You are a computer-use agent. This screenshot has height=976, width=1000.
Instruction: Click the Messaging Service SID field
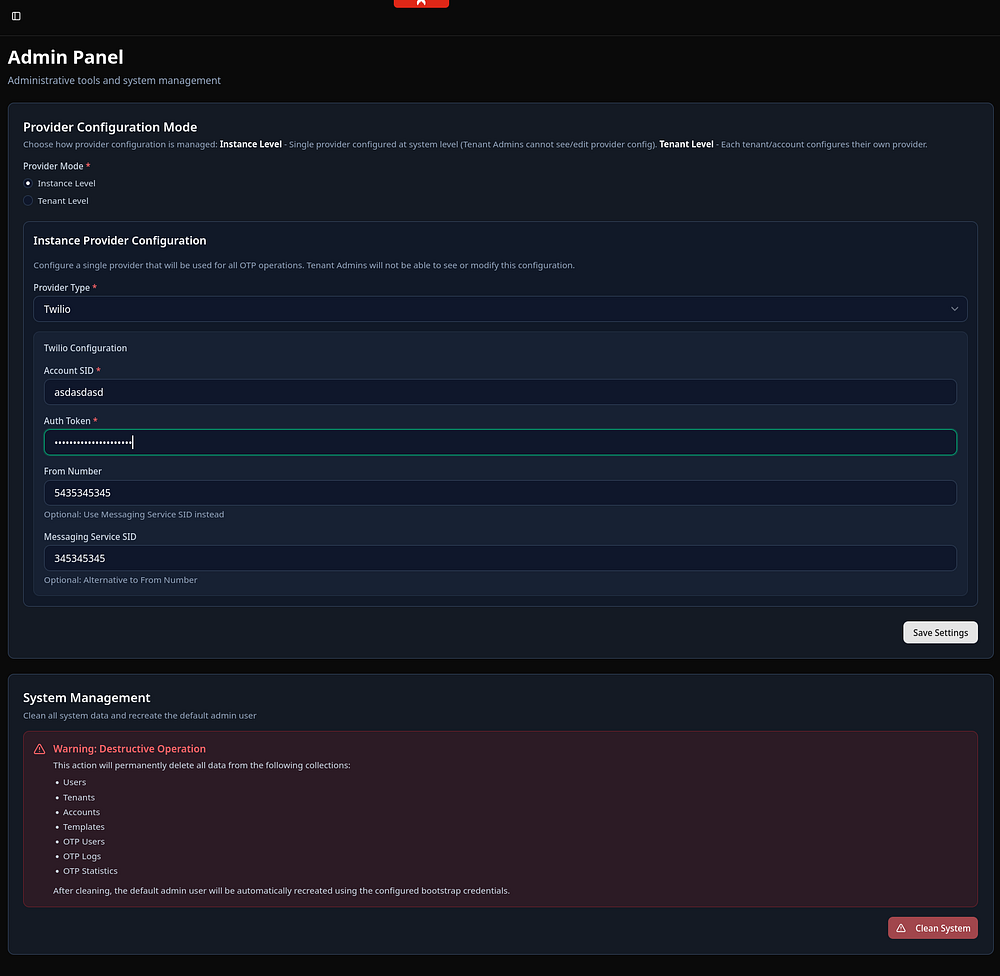(x=500, y=558)
